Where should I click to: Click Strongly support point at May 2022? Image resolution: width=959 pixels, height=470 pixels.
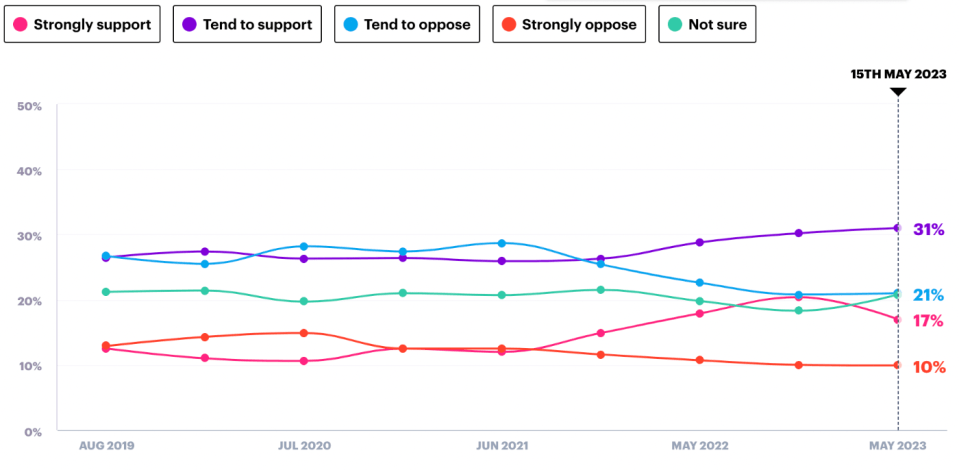(x=700, y=313)
